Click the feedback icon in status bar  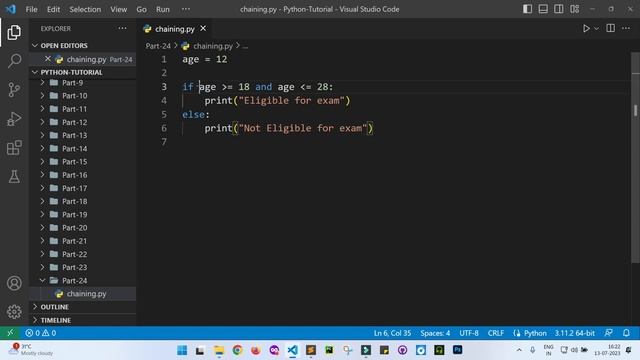tap(608, 333)
